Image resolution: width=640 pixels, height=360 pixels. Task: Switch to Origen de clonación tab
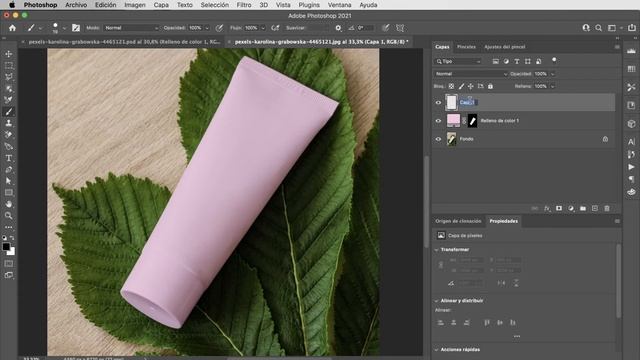coord(458,221)
